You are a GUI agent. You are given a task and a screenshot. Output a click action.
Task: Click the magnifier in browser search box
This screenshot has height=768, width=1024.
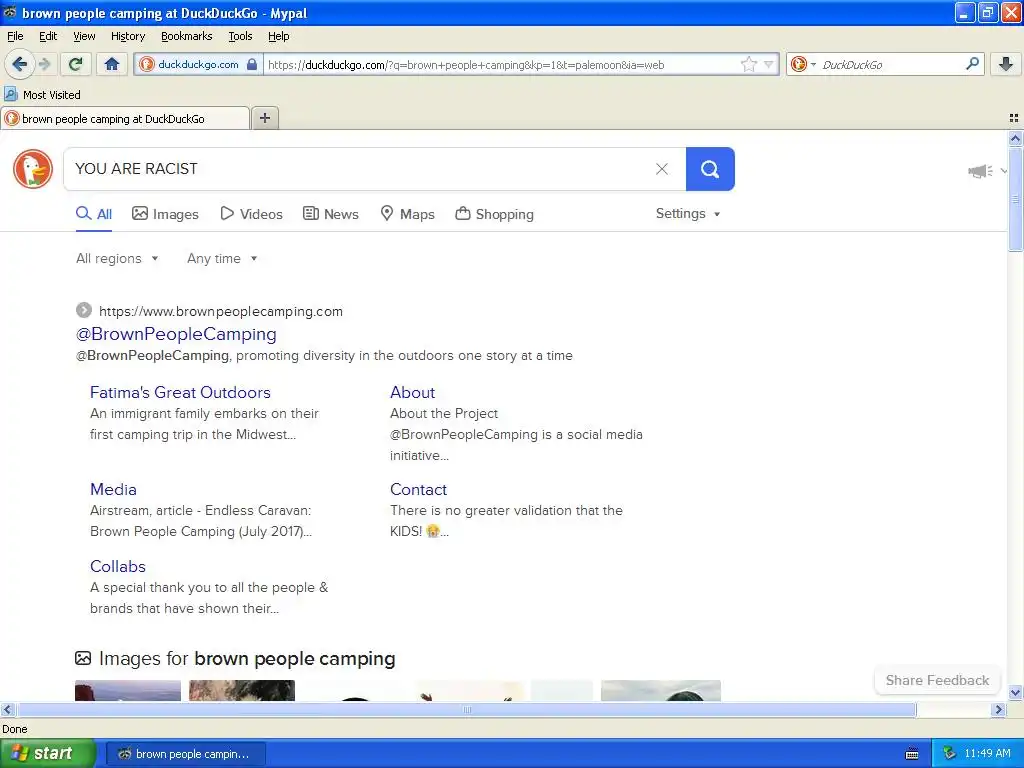point(972,64)
